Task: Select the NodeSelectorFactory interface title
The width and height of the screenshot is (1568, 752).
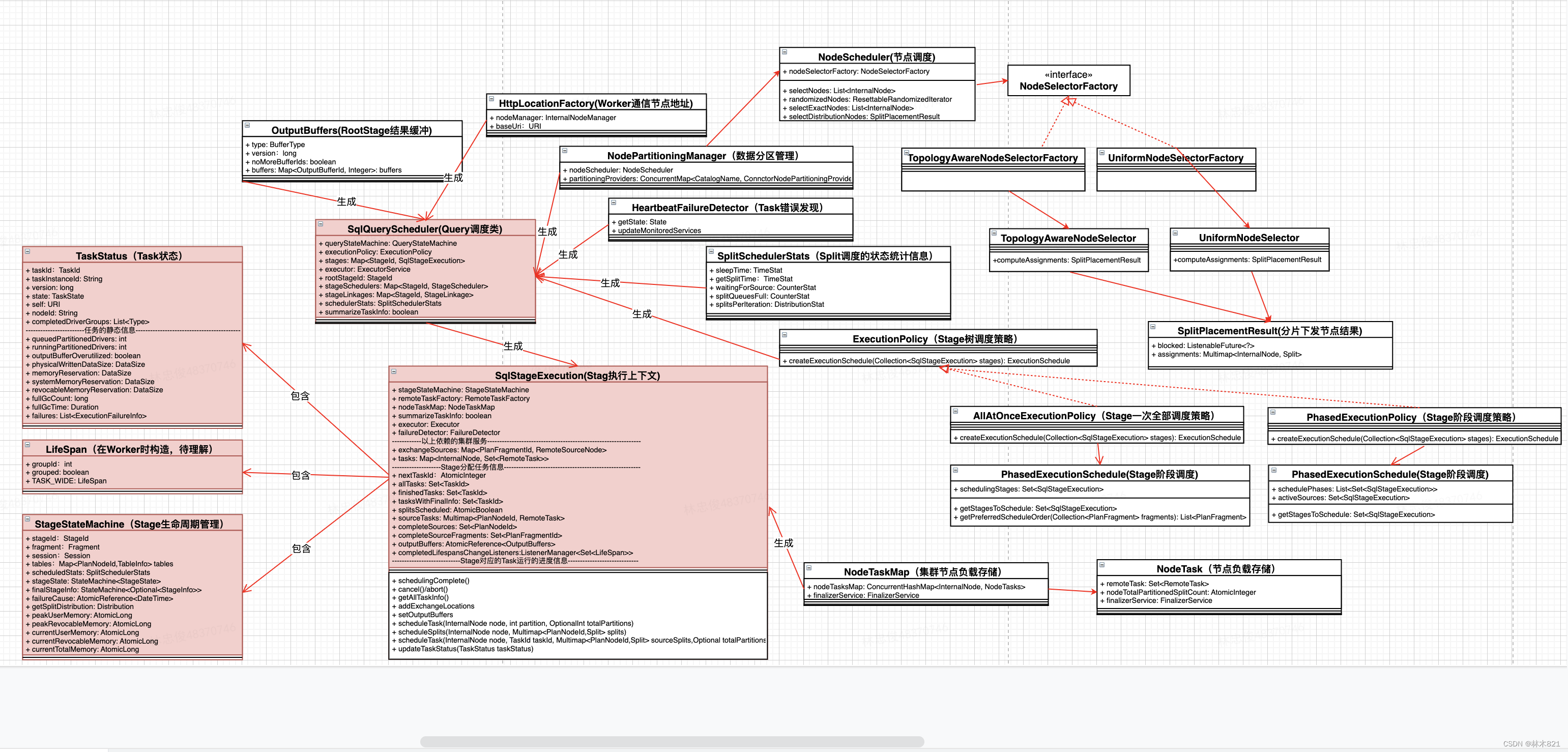Action: click(x=1068, y=86)
